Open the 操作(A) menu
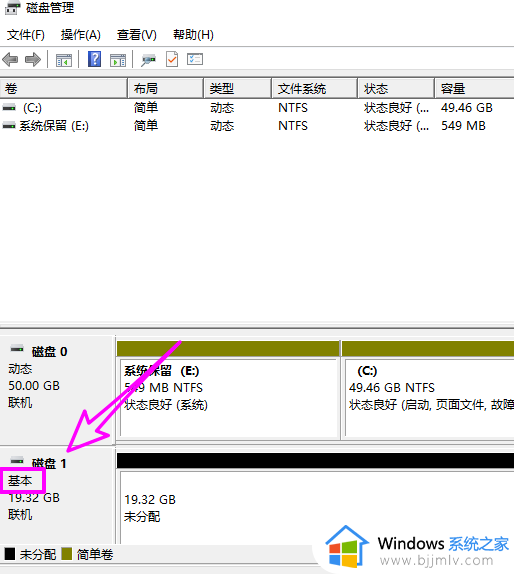The image size is (514, 574). pos(81,35)
